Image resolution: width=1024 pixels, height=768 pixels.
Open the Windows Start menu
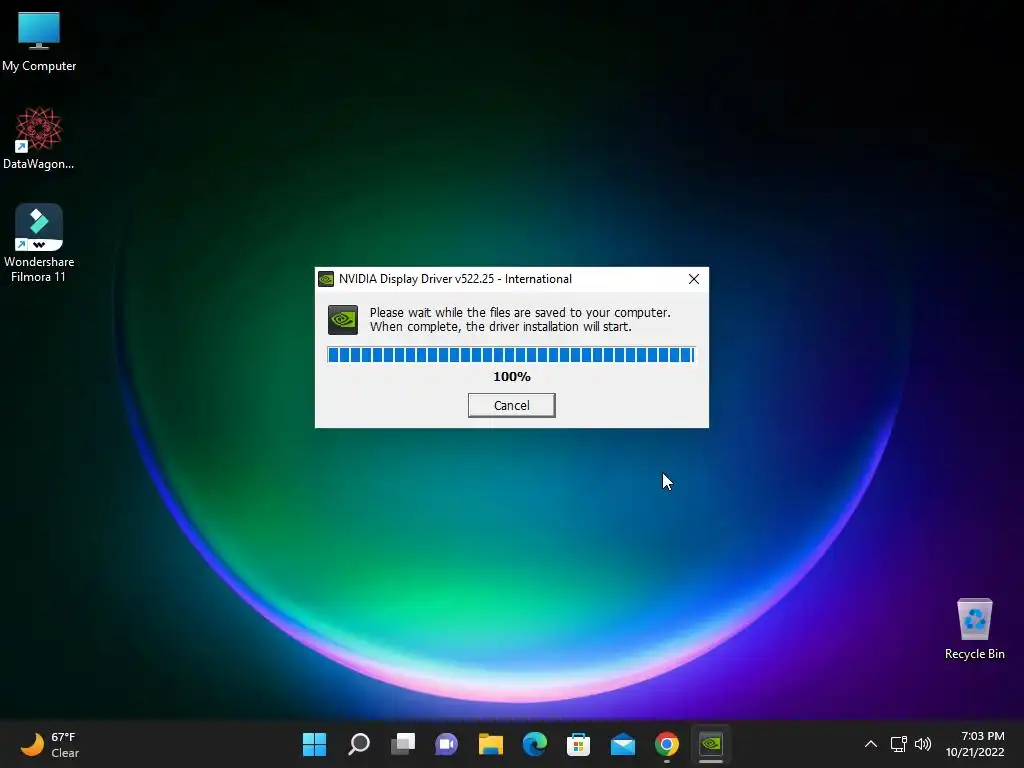click(x=315, y=744)
